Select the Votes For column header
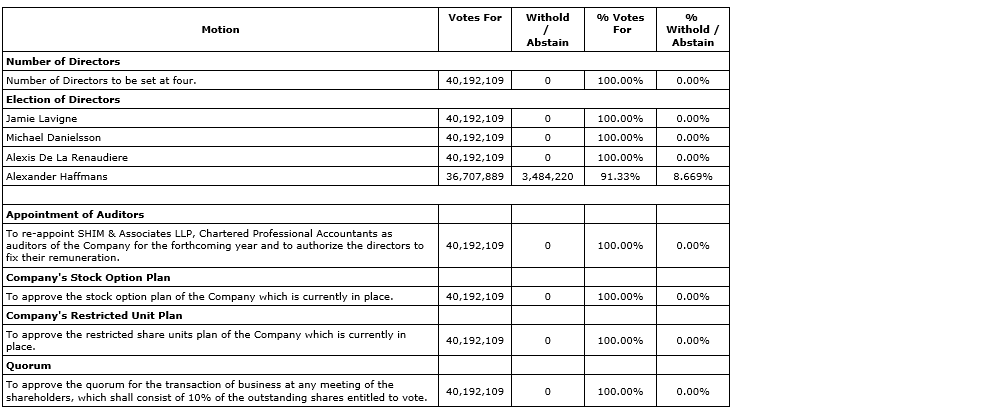The image size is (1004, 412). pyautogui.click(x=474, y=18)
